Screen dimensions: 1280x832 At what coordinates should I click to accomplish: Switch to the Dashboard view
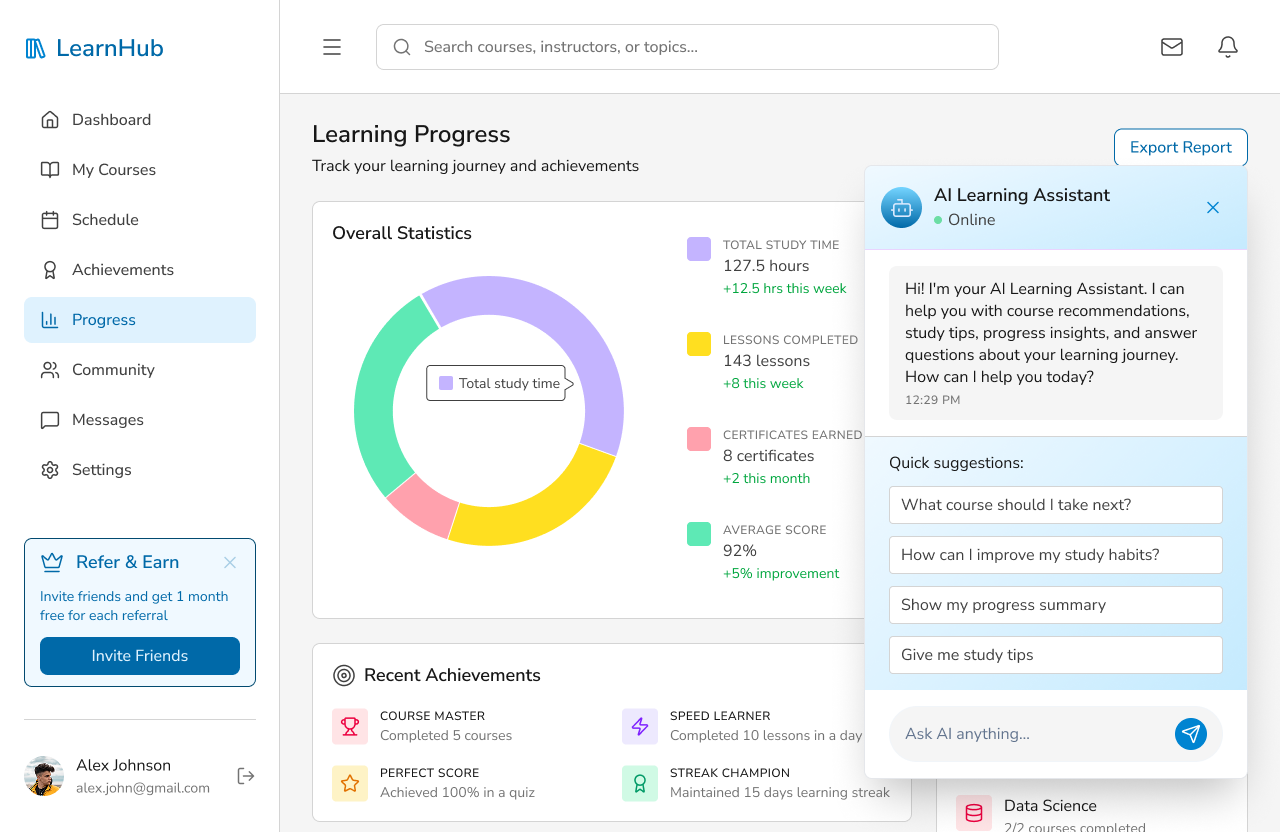(111, 119)
